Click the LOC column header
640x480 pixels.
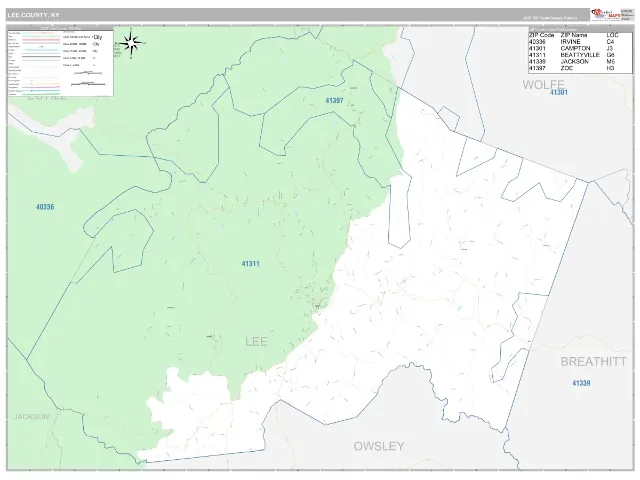pyautogui.click(x=612, y=36)
